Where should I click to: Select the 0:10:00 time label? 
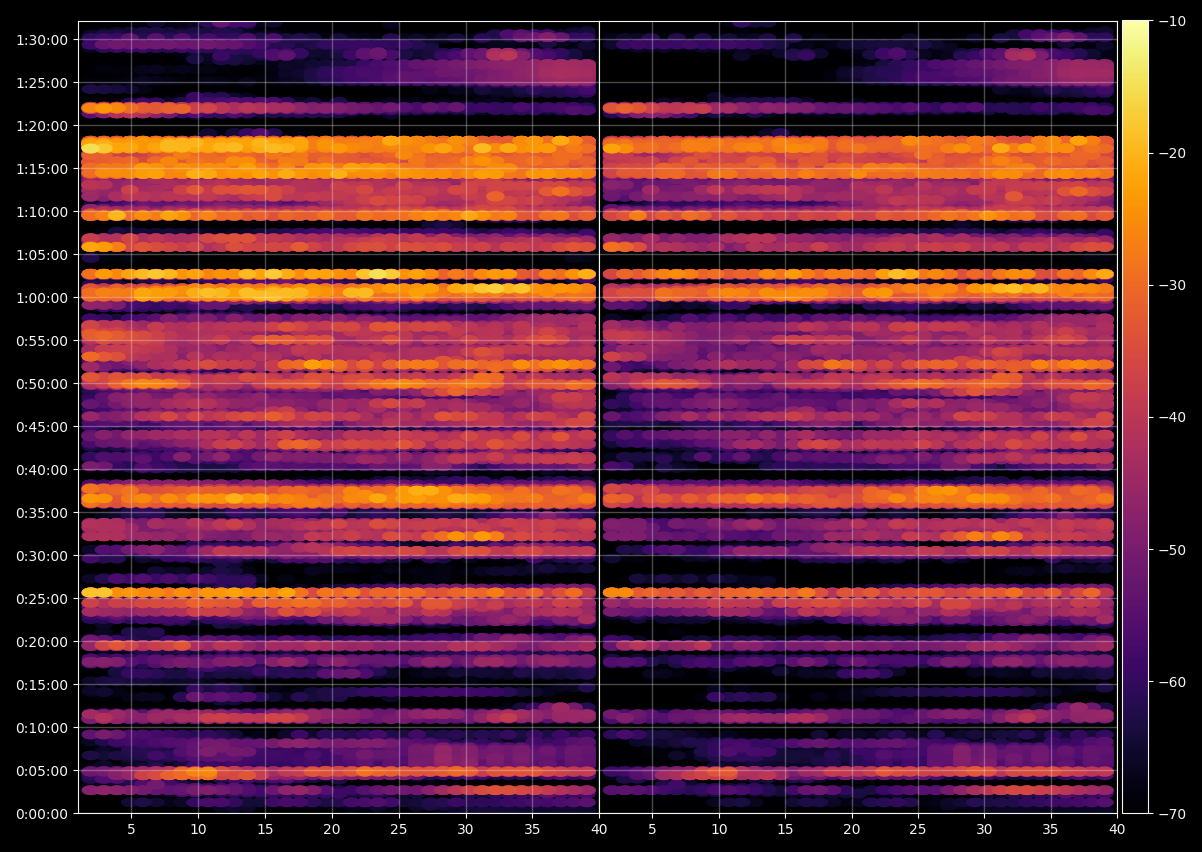click(42, 728)
